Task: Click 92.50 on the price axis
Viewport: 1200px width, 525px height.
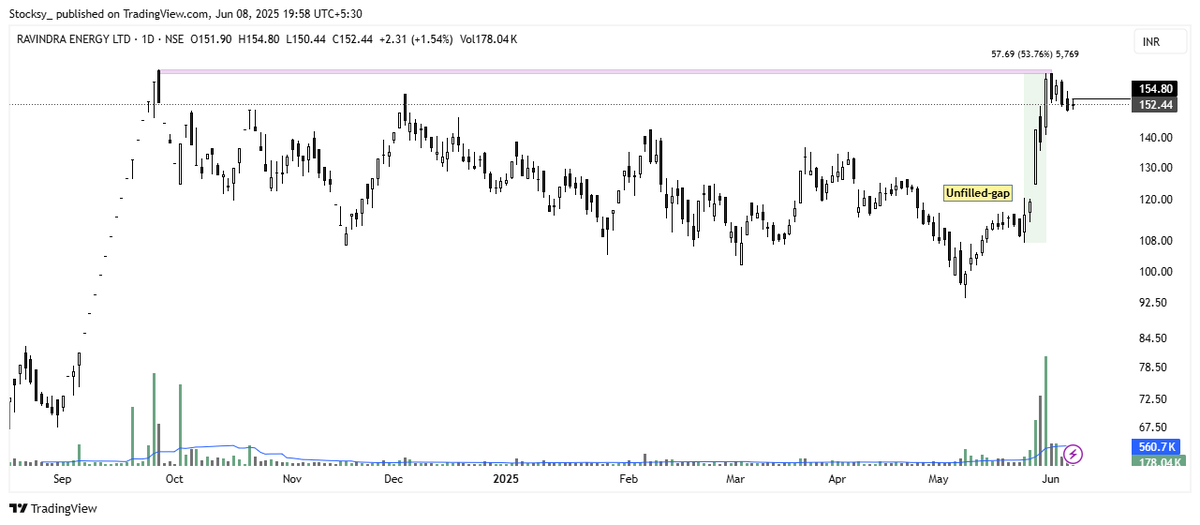Action: tap(1151, 303)
